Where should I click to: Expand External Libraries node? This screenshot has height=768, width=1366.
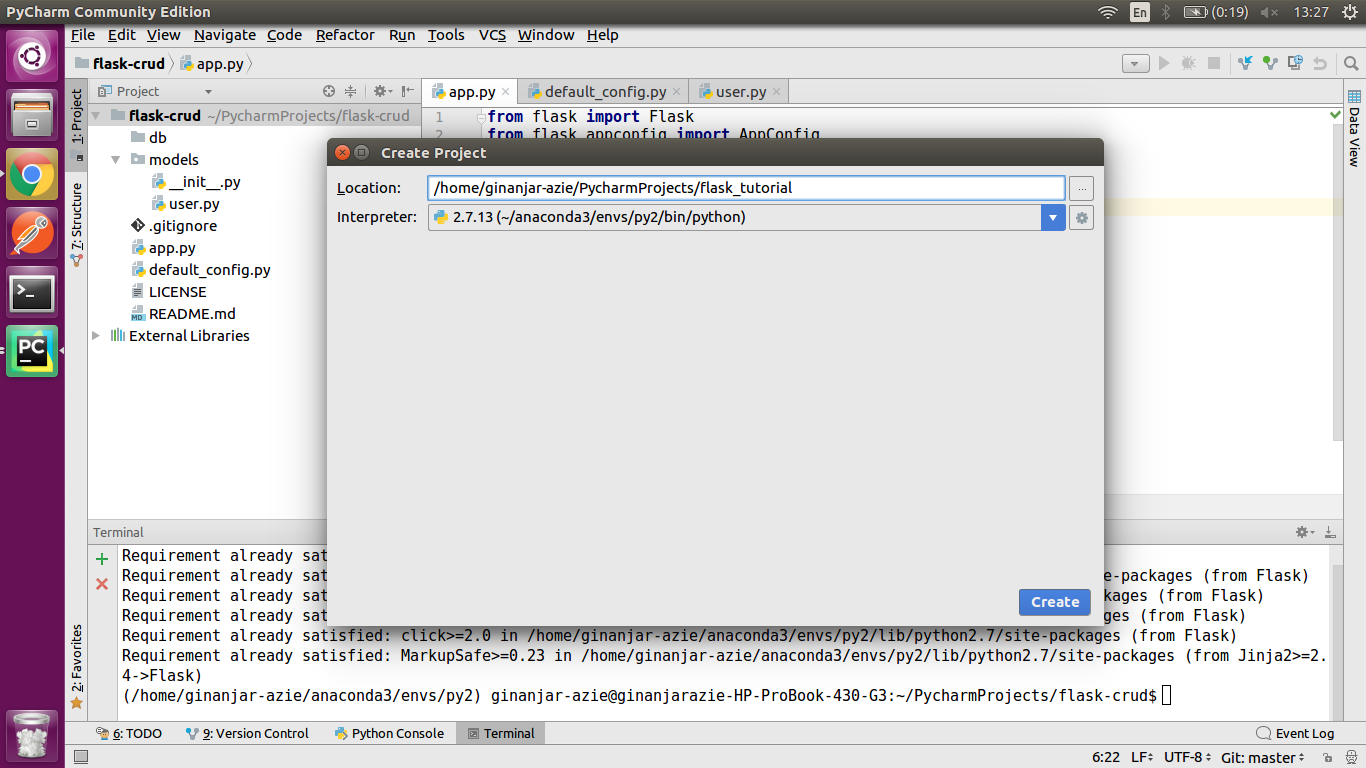[x=96, y=335]
